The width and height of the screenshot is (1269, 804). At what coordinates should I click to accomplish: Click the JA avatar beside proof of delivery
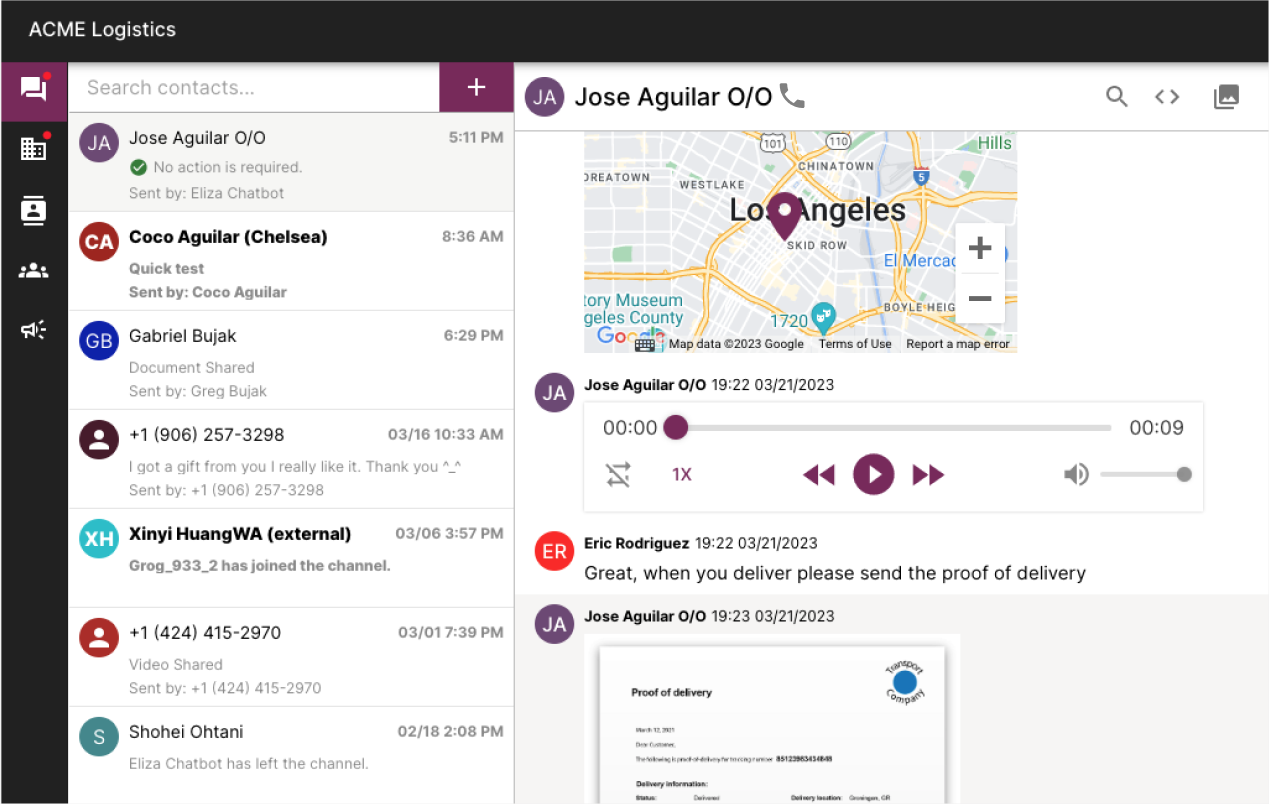(x=554, y=624)
